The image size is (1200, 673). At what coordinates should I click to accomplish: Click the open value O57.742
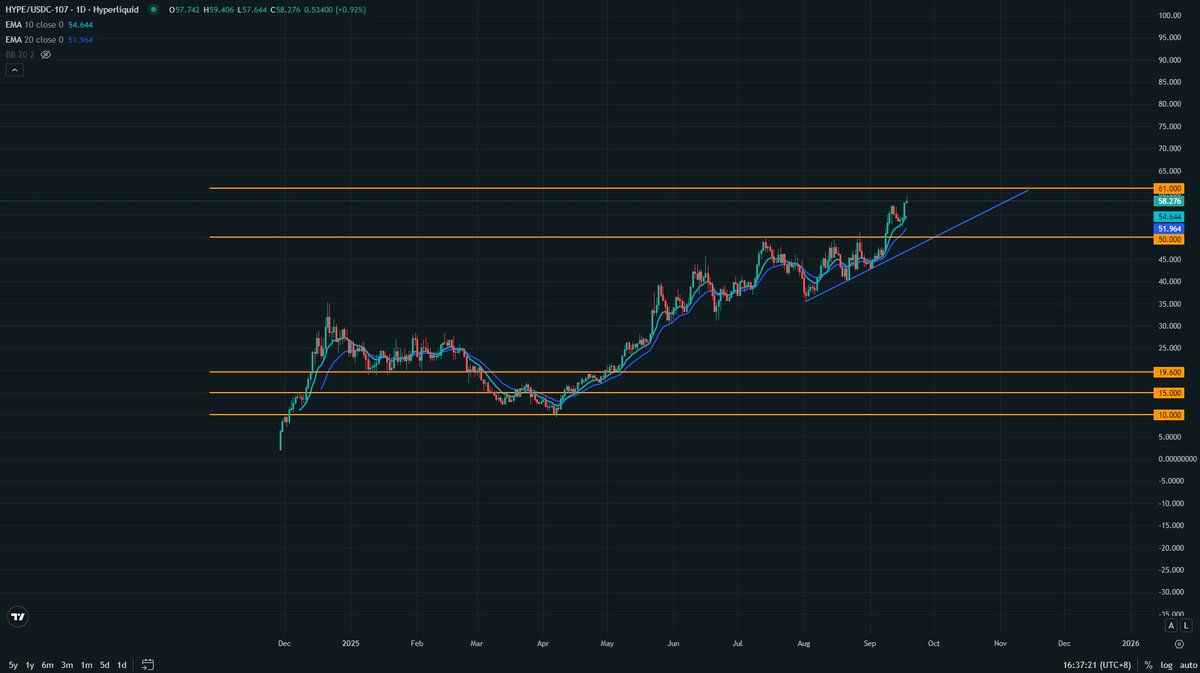[x=186, y=9]
